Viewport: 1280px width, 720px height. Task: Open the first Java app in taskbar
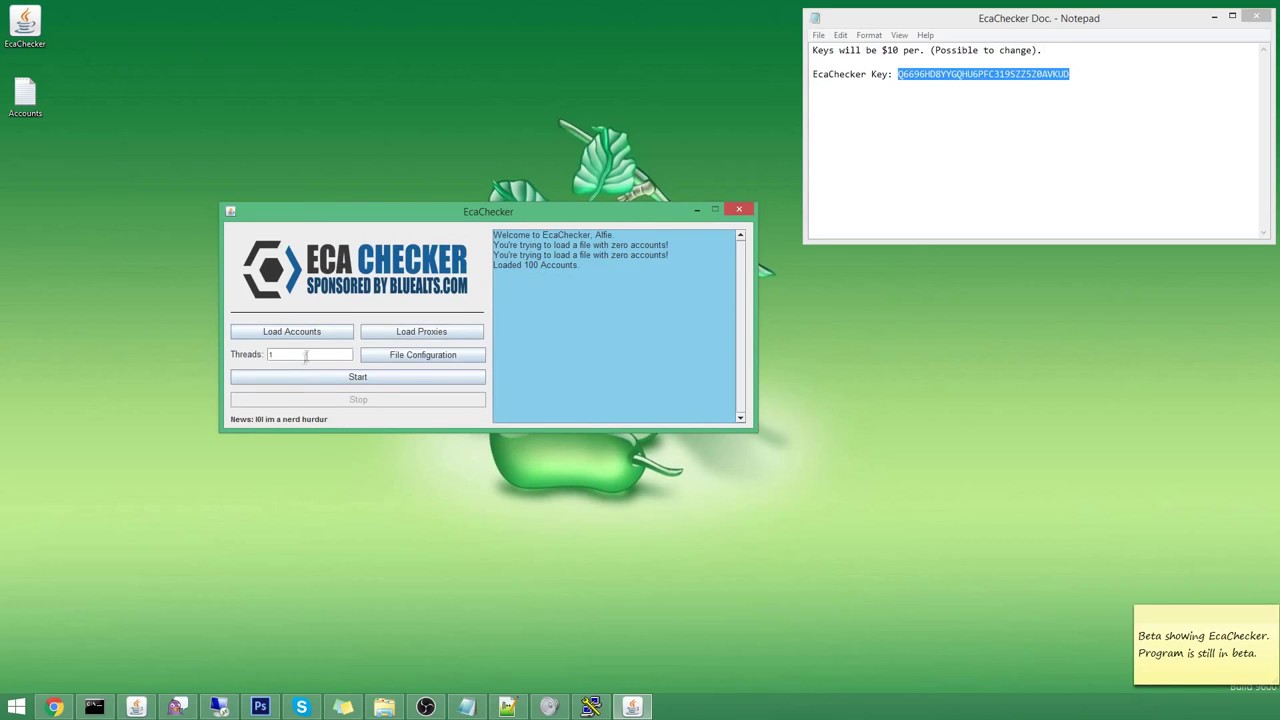point(136,707)
